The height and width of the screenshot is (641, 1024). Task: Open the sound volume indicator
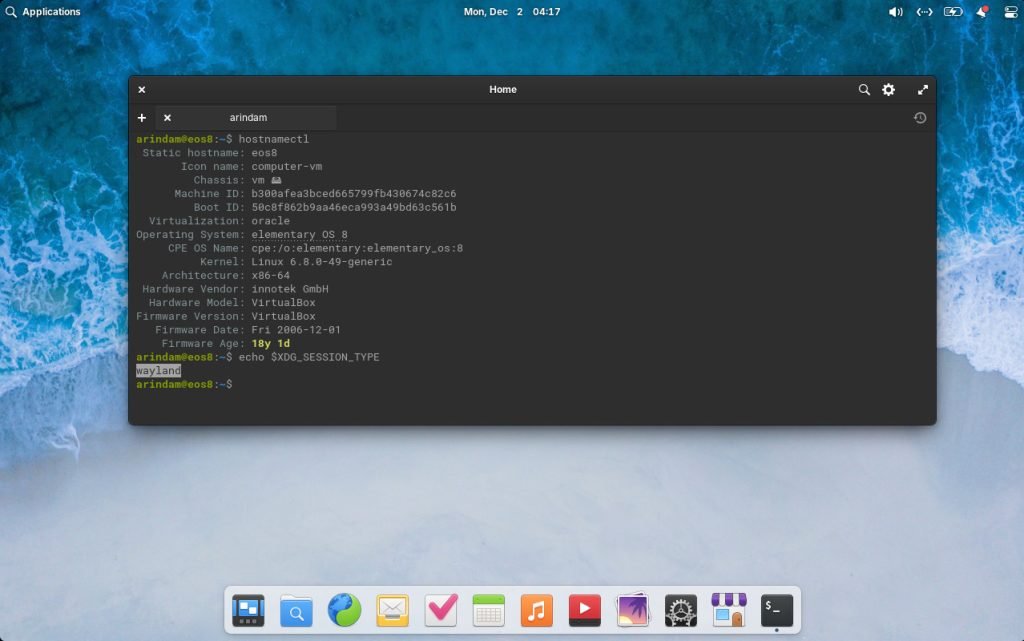coord(895,12)
